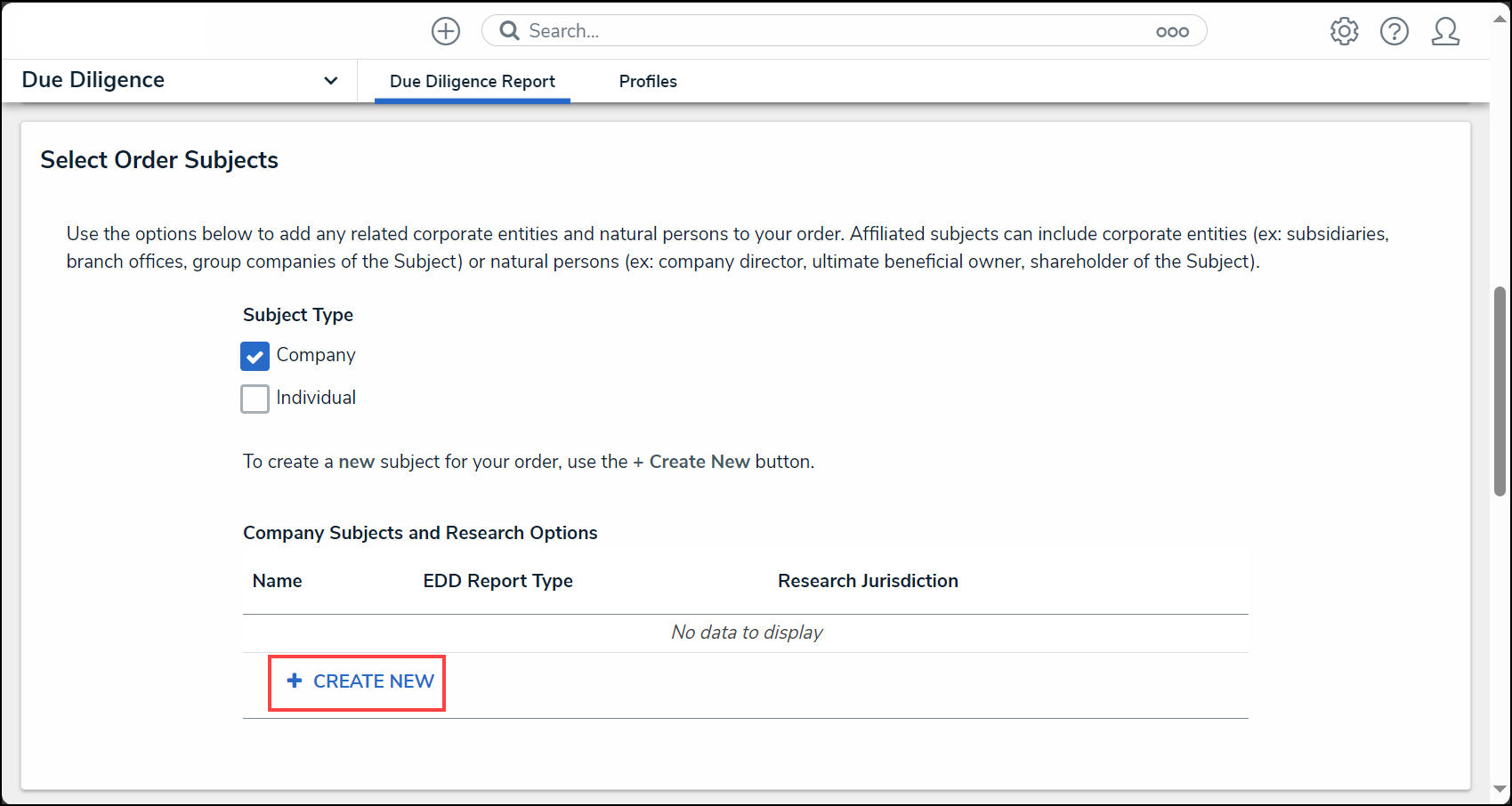1512x806 pixels.
Task: Switch to the Due Diligence Report tab
Action: [x=473, y=81]
